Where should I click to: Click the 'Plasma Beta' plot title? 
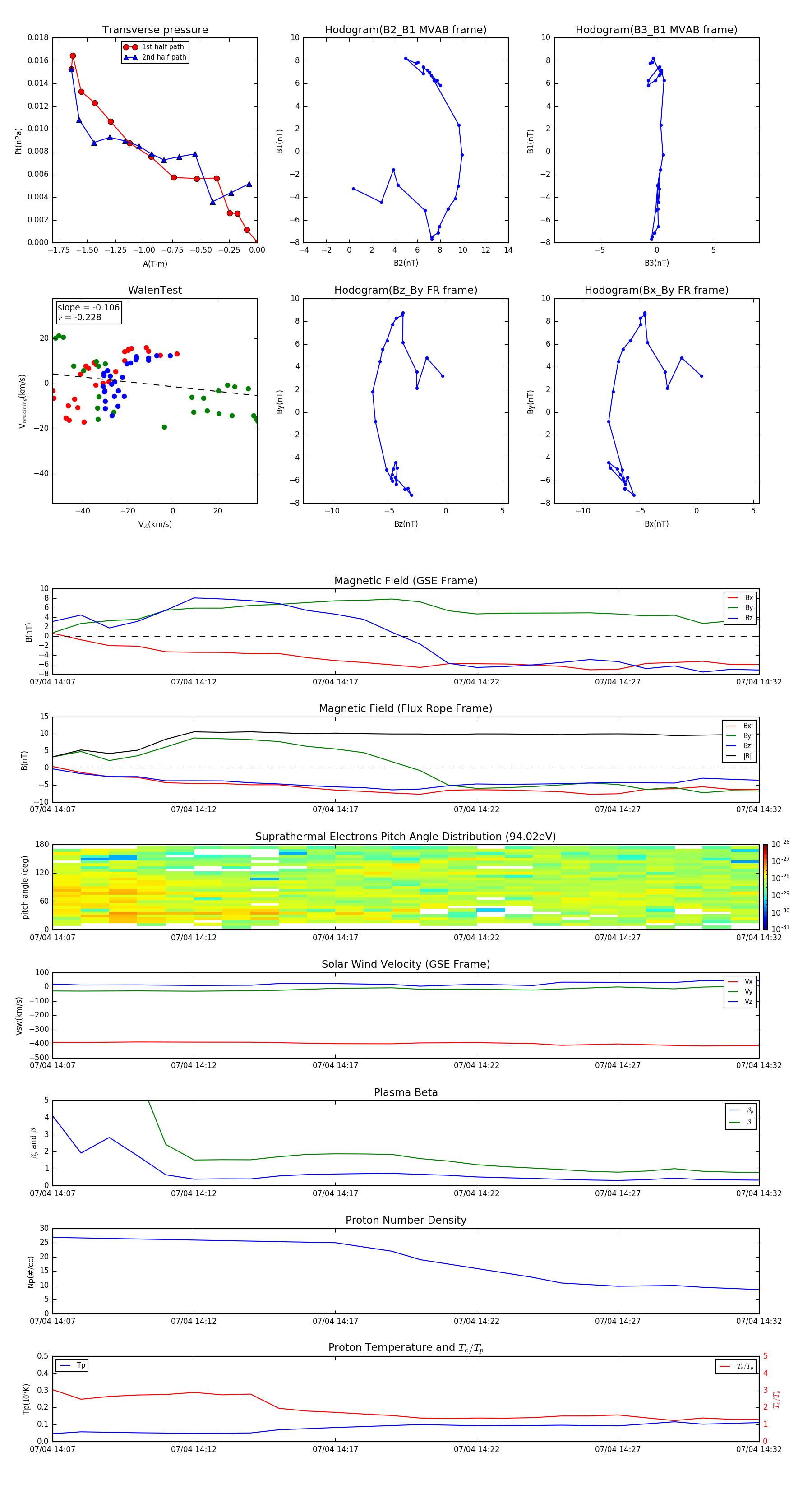(406, 1092)
